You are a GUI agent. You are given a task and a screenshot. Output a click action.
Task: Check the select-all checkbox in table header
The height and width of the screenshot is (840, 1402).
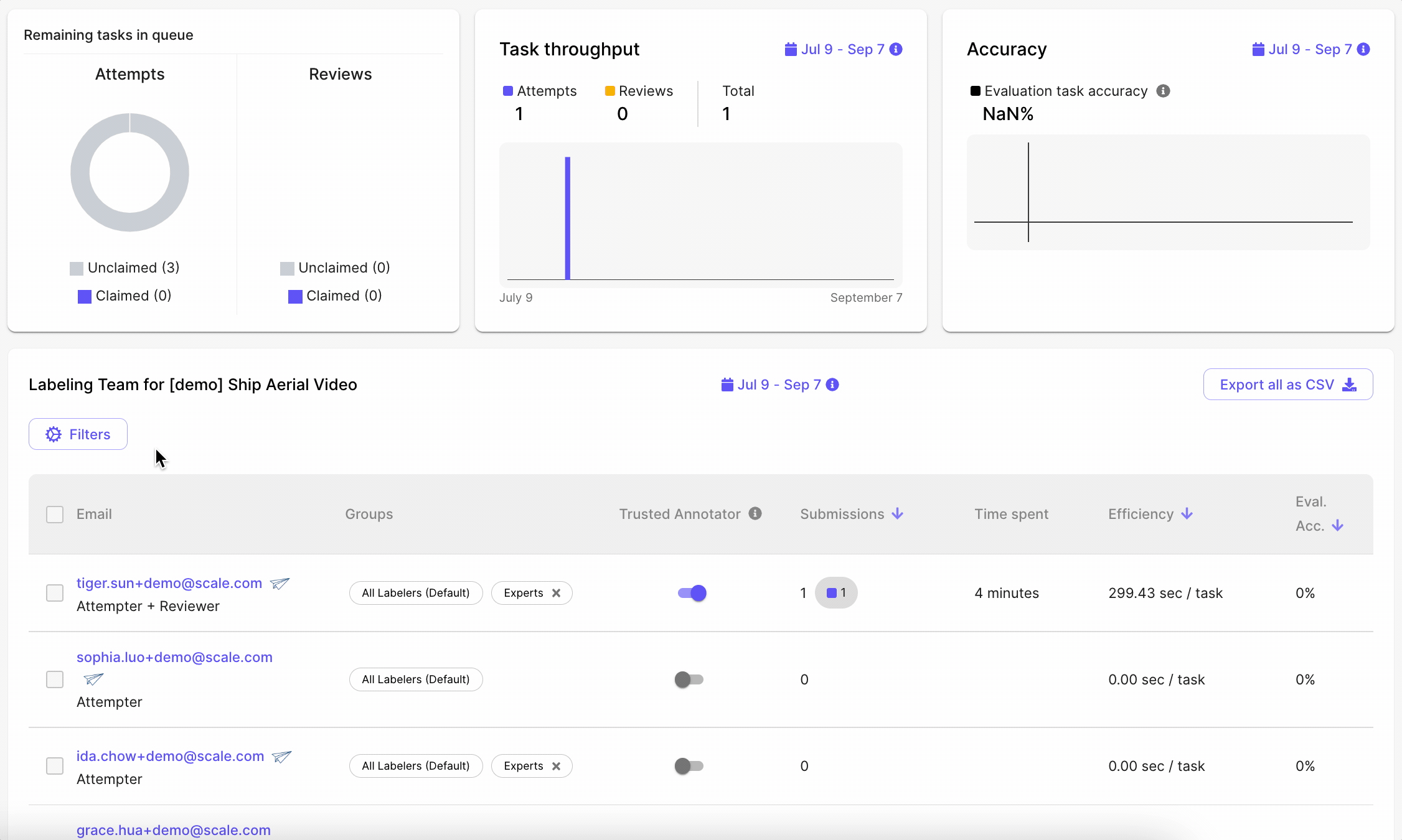click(55, 515)
